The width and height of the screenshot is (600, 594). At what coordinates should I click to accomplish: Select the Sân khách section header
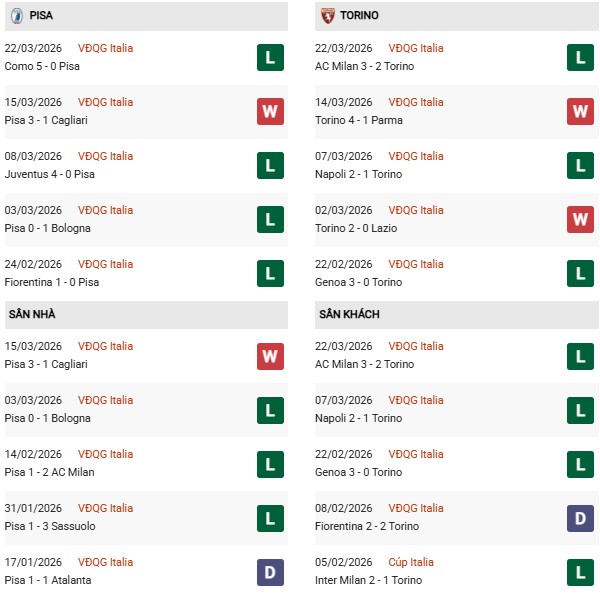[x=349, y=314]
